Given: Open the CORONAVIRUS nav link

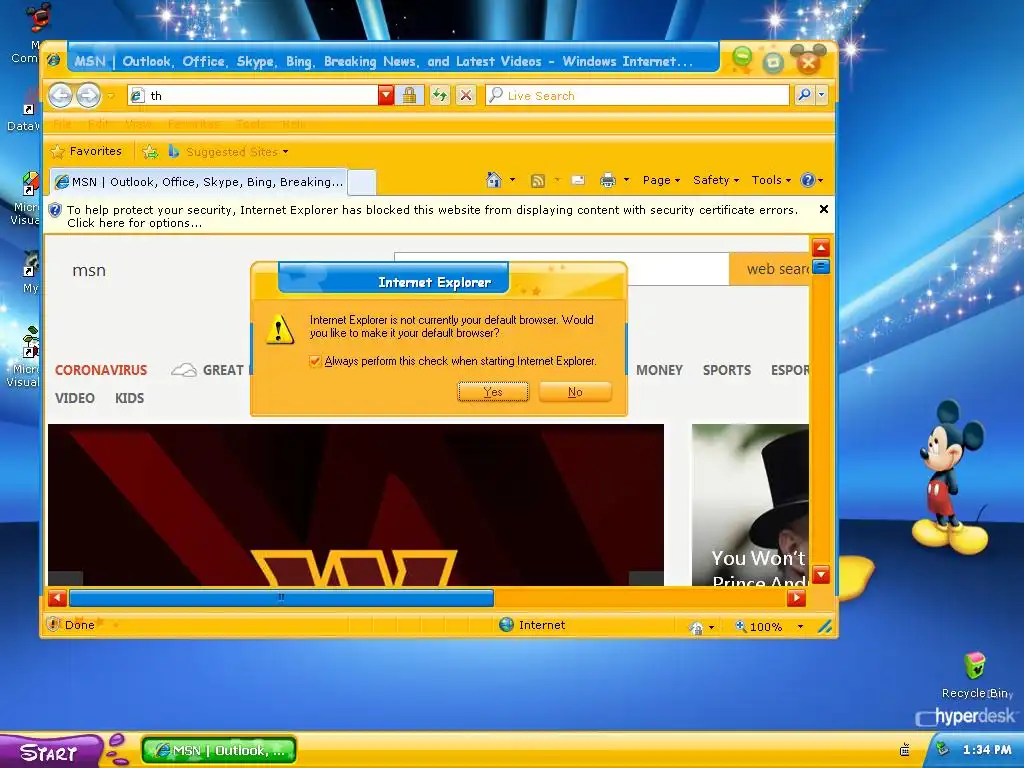Looking at the screenshot, I should [101, 370].
